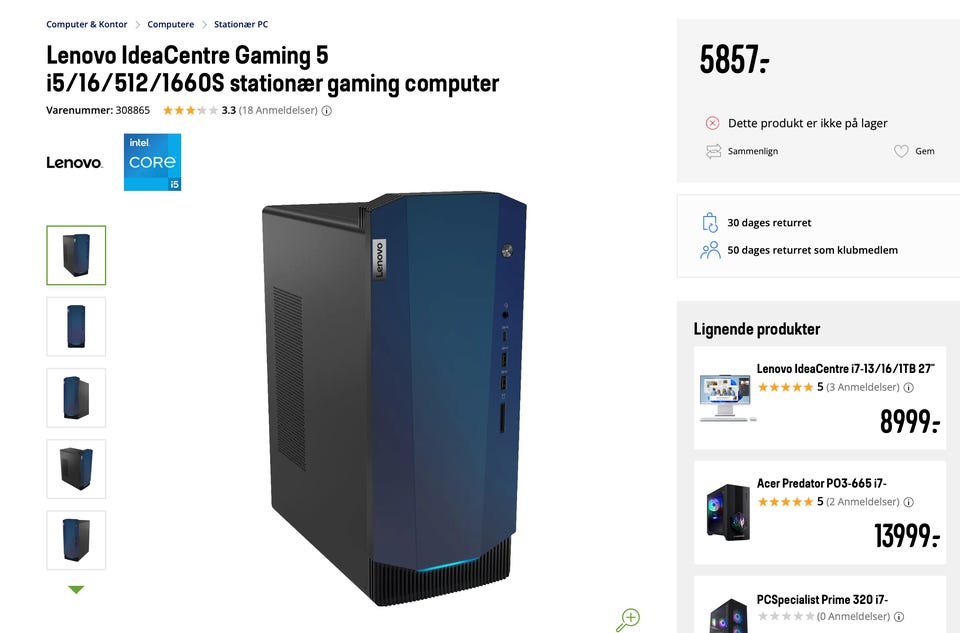Open Computer & Kontor breadcrumb
960x633 pixels.
click(x=86, y=24)
